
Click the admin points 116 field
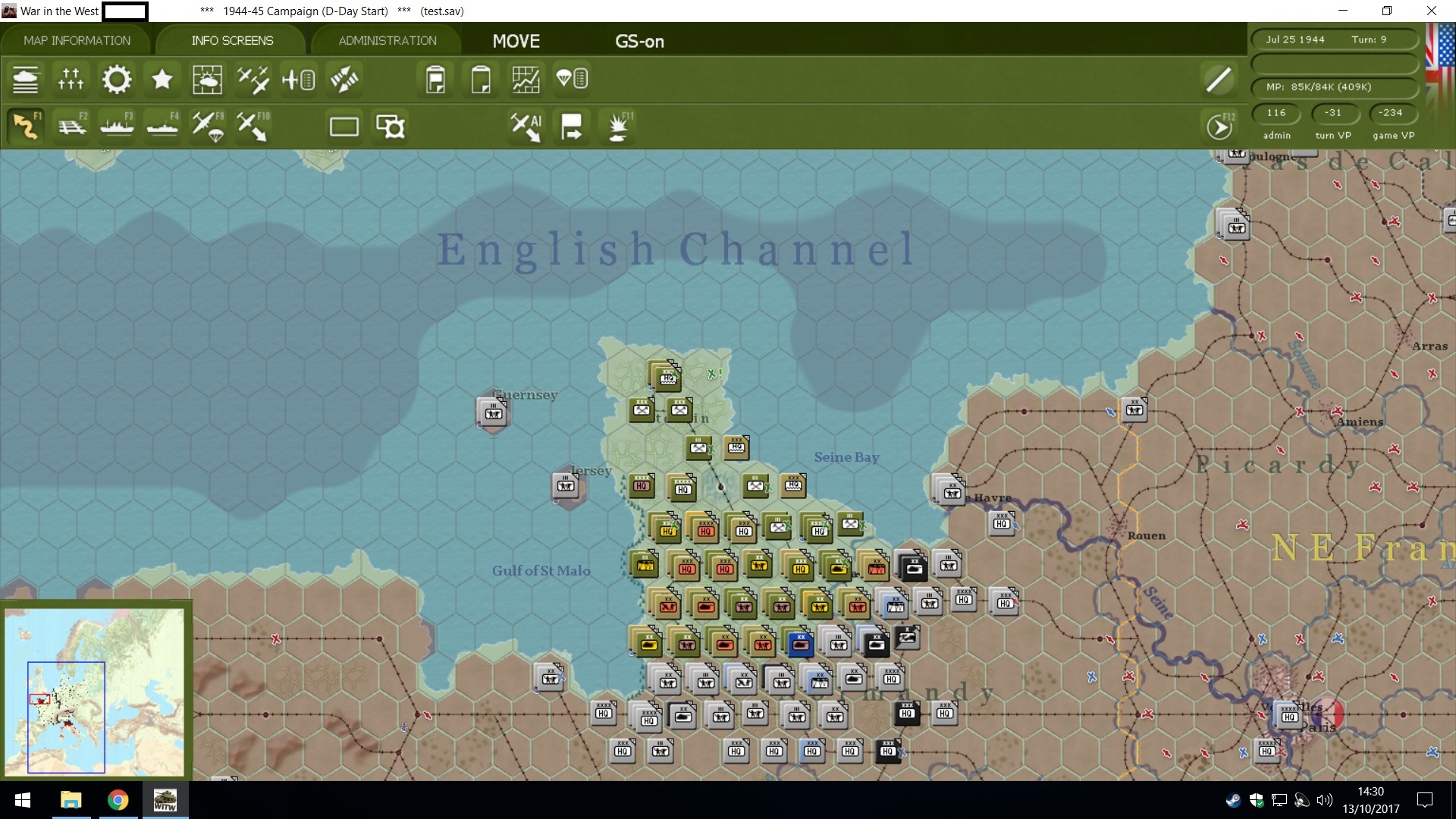pos(1276,113)
